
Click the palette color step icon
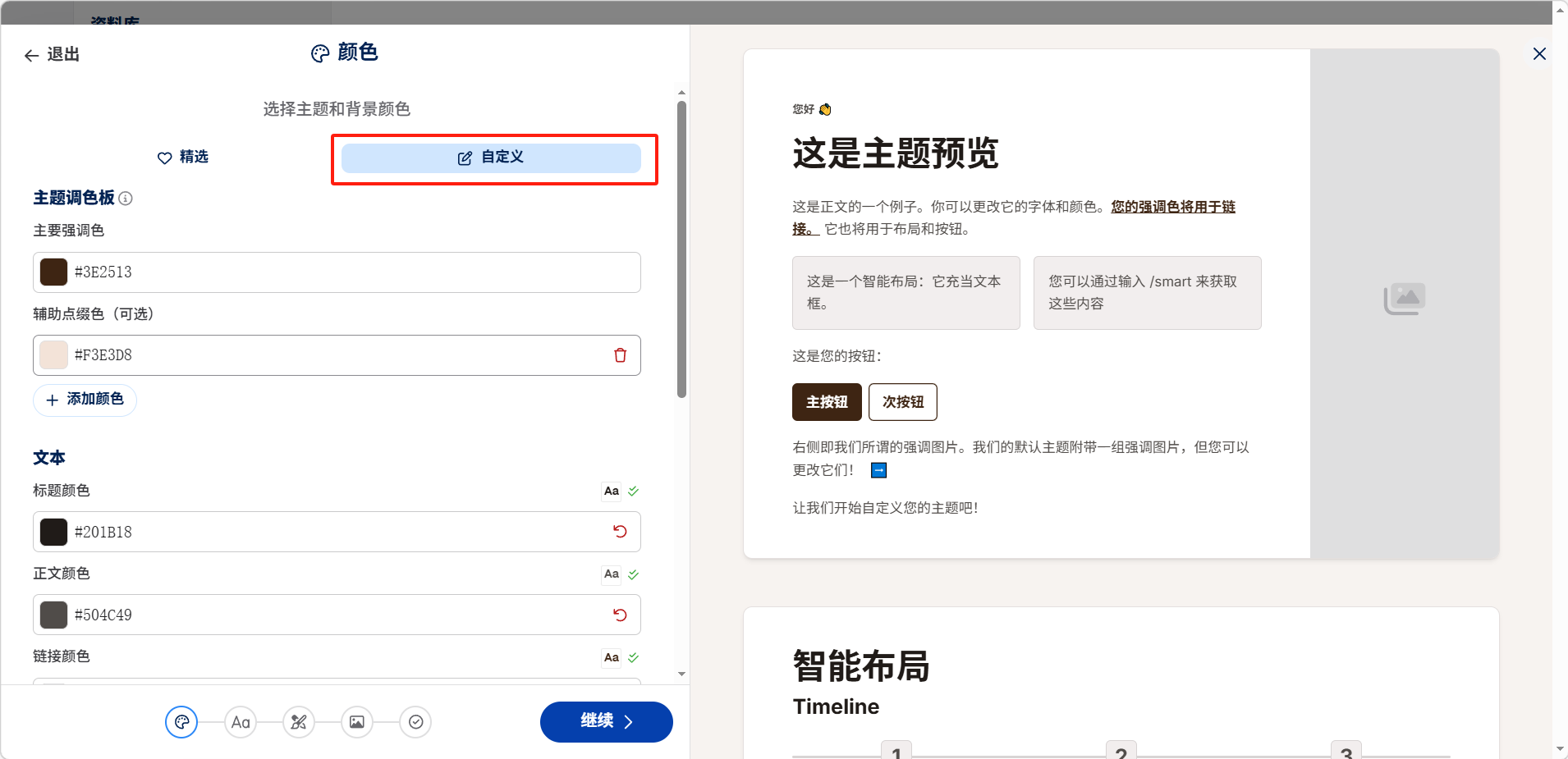point(181,722)
